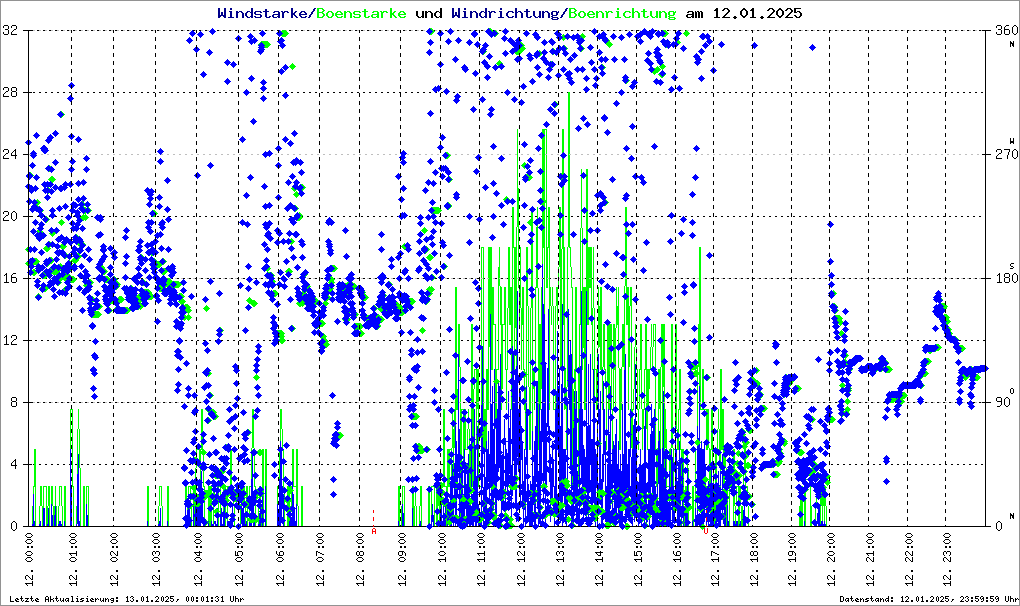The height and width of the screenshot is (606, 1020).
Task: Pick the '12. 18:00' time axis label
Action: tap(754, 560)
